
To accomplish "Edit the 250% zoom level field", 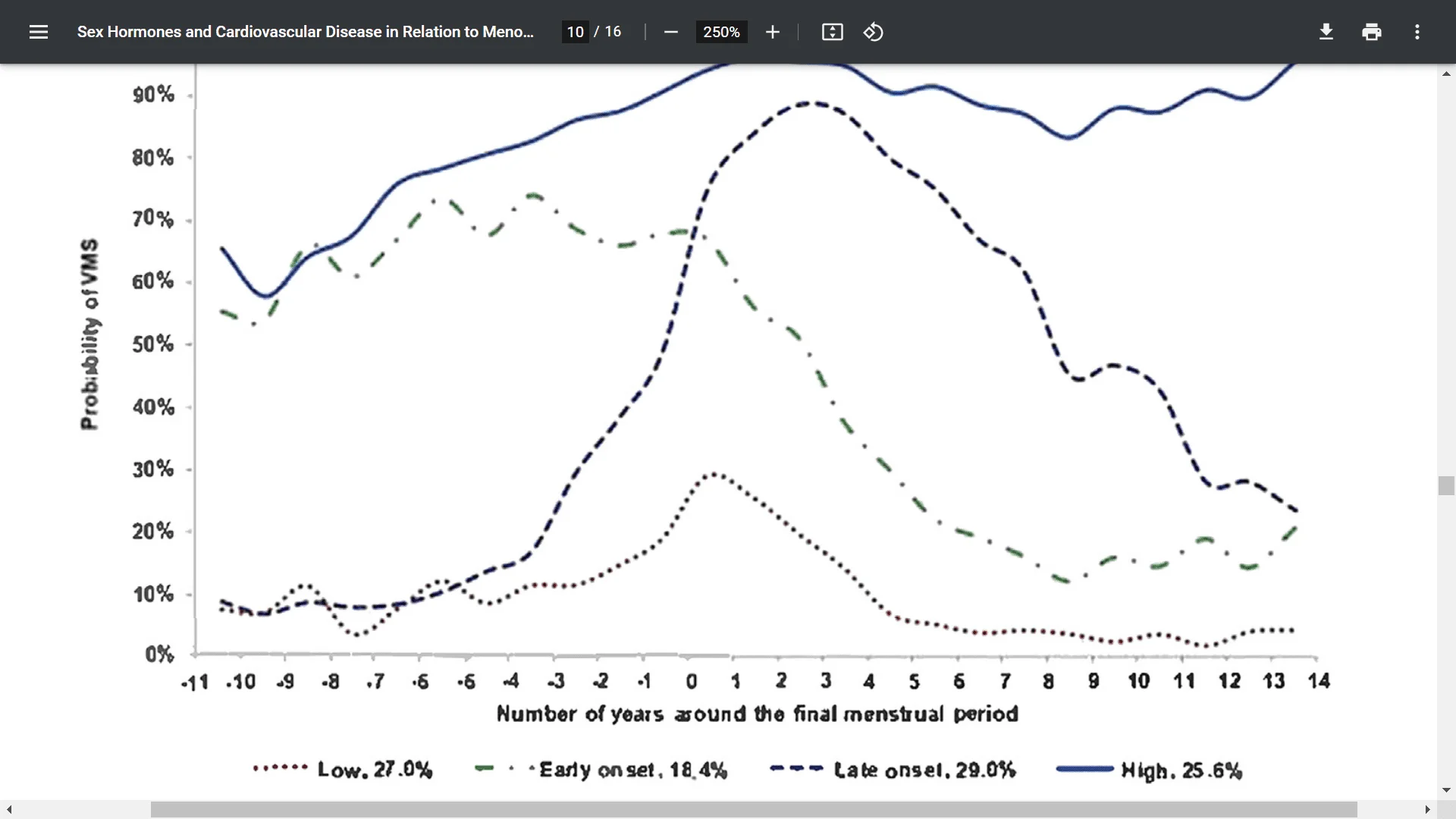I will [x=721, y=32].
